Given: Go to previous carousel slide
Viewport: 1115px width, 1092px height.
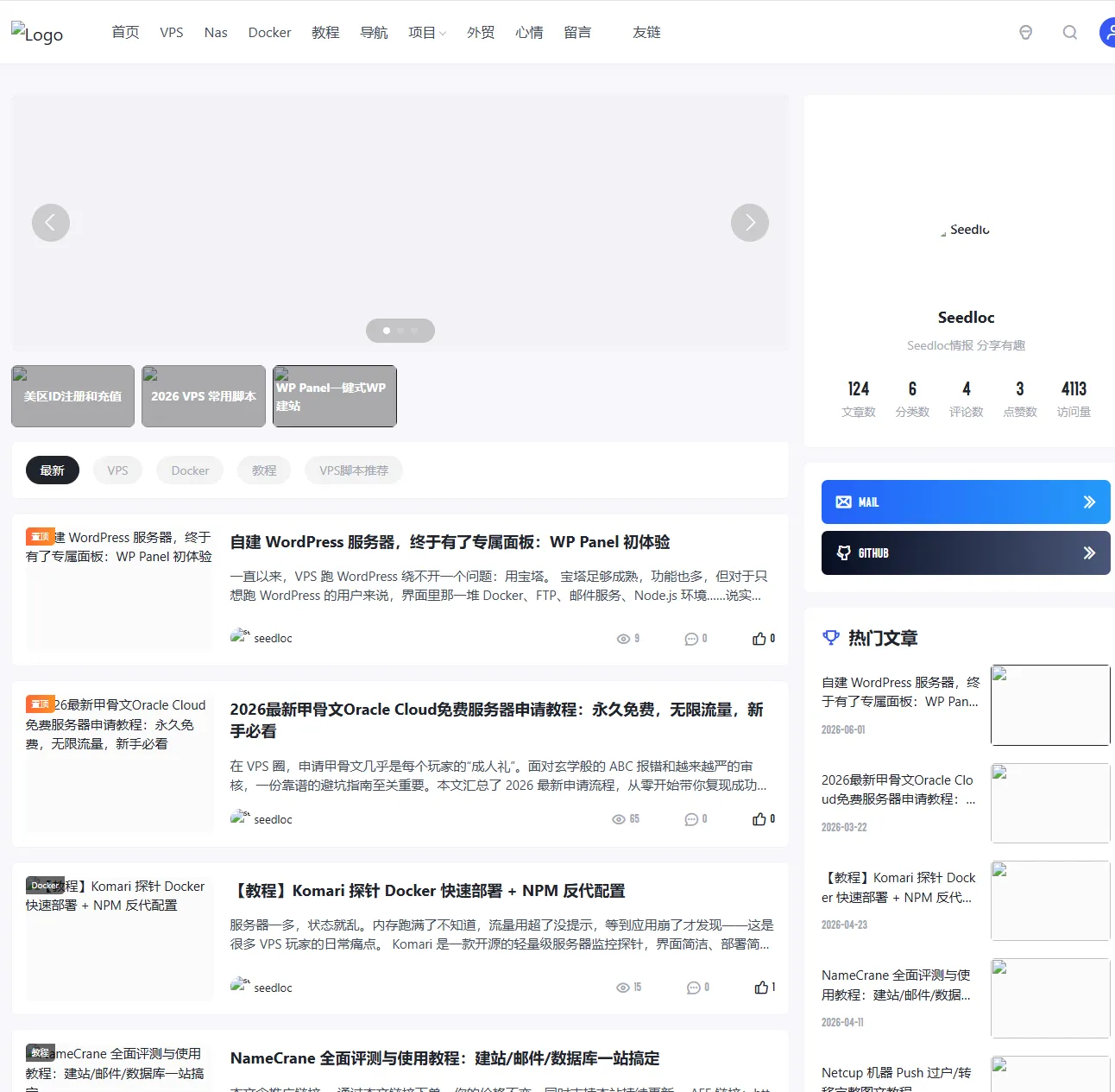Looking at the screenshot, I should click(51, 223).
